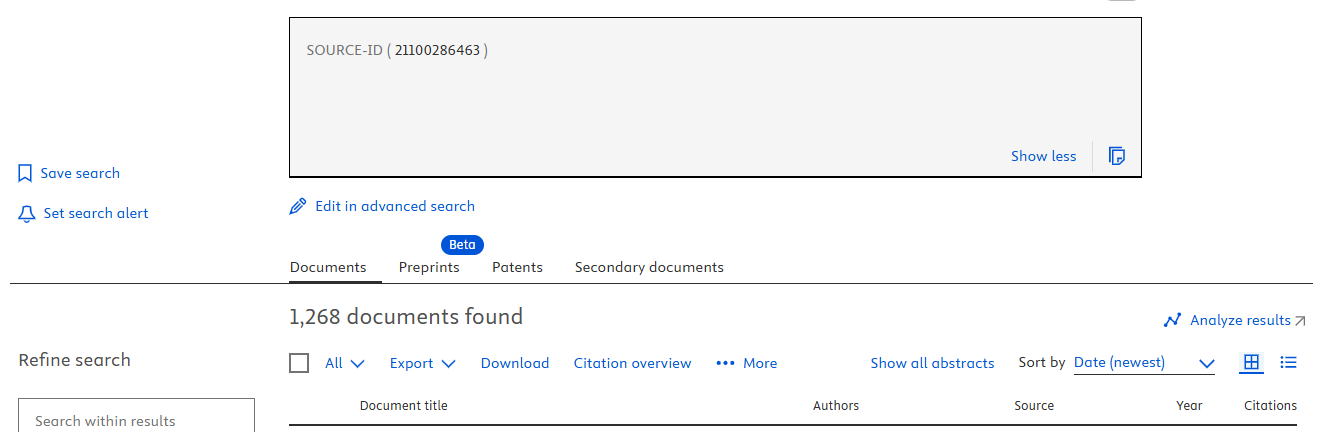Click the Set search alert bell icon
This screenshot has width=1324, height=432.
pyautogui.click(x=27, y=214)
